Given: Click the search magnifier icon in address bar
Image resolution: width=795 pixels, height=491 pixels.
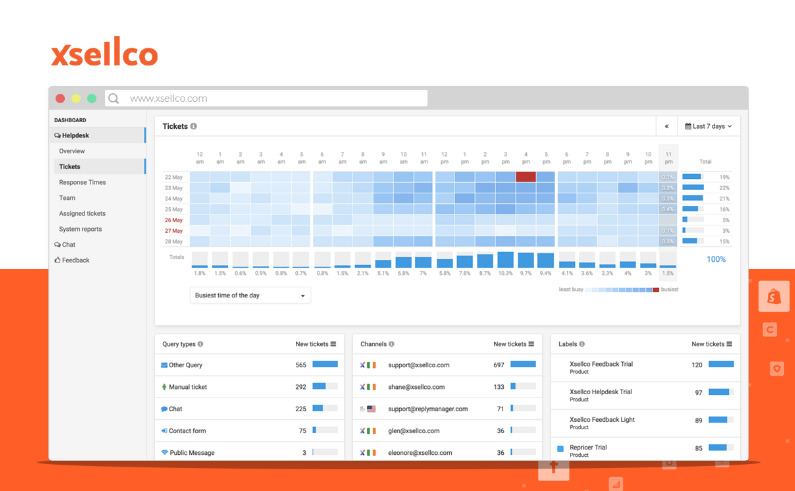Looking at the screenshot, I should point(114,98).
